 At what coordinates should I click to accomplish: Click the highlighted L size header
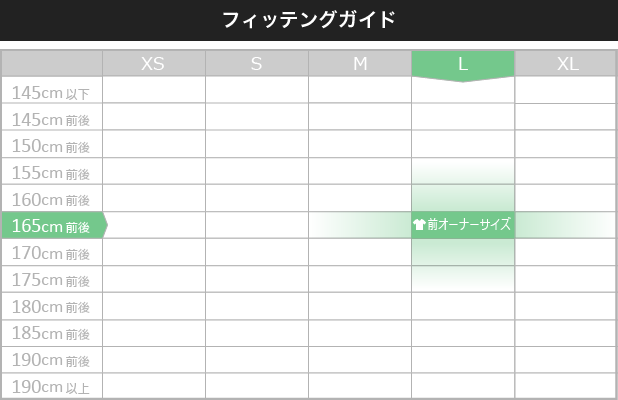[463, 64]
